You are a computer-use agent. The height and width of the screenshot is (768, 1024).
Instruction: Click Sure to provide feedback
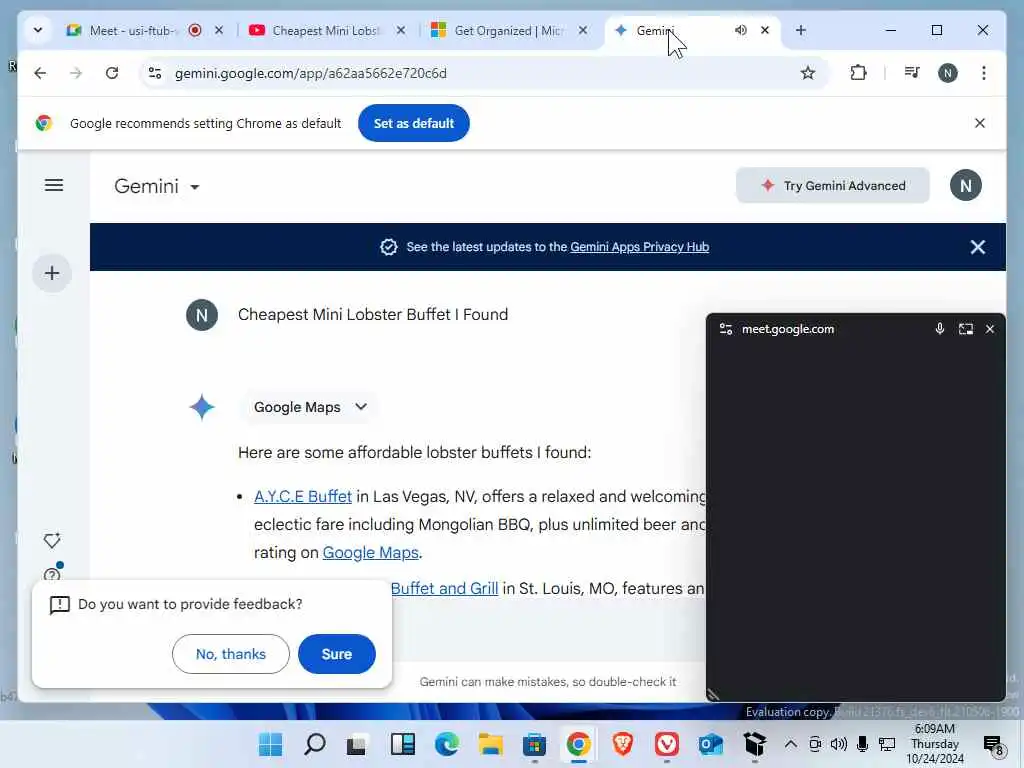[x=336, y=654]
